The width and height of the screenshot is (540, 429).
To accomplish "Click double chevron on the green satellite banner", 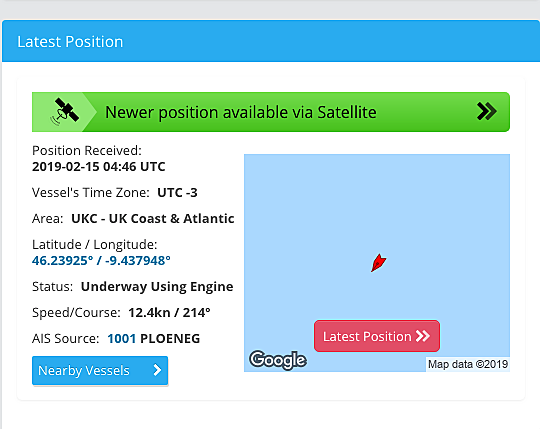I will [487, 111].
